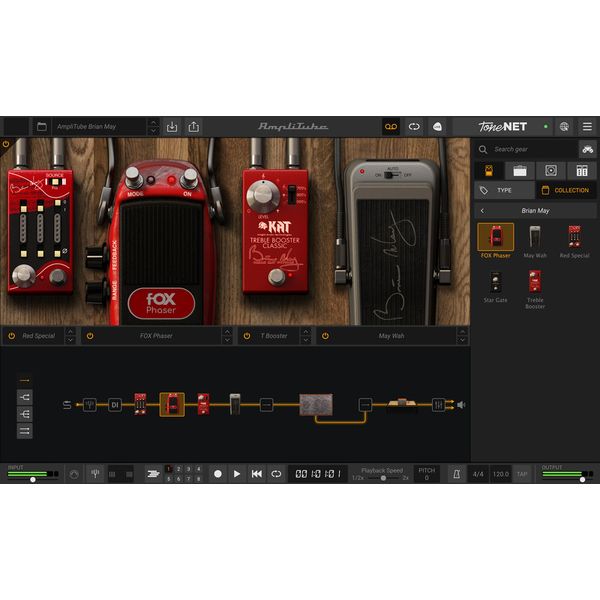This screenshot has width=600, height=600.
Task: Open the hamburger main menu
Action: (587, 127)
